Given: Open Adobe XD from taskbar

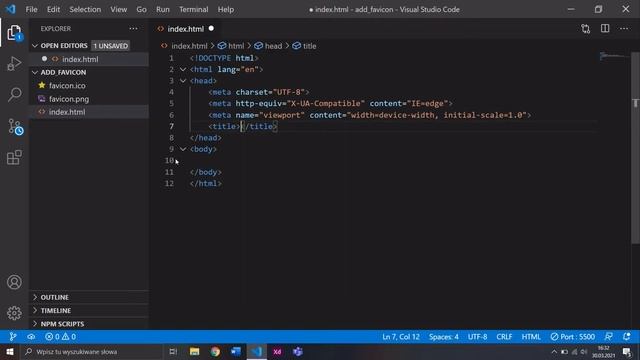Looking at the screenshot, I should click(277, 351).
